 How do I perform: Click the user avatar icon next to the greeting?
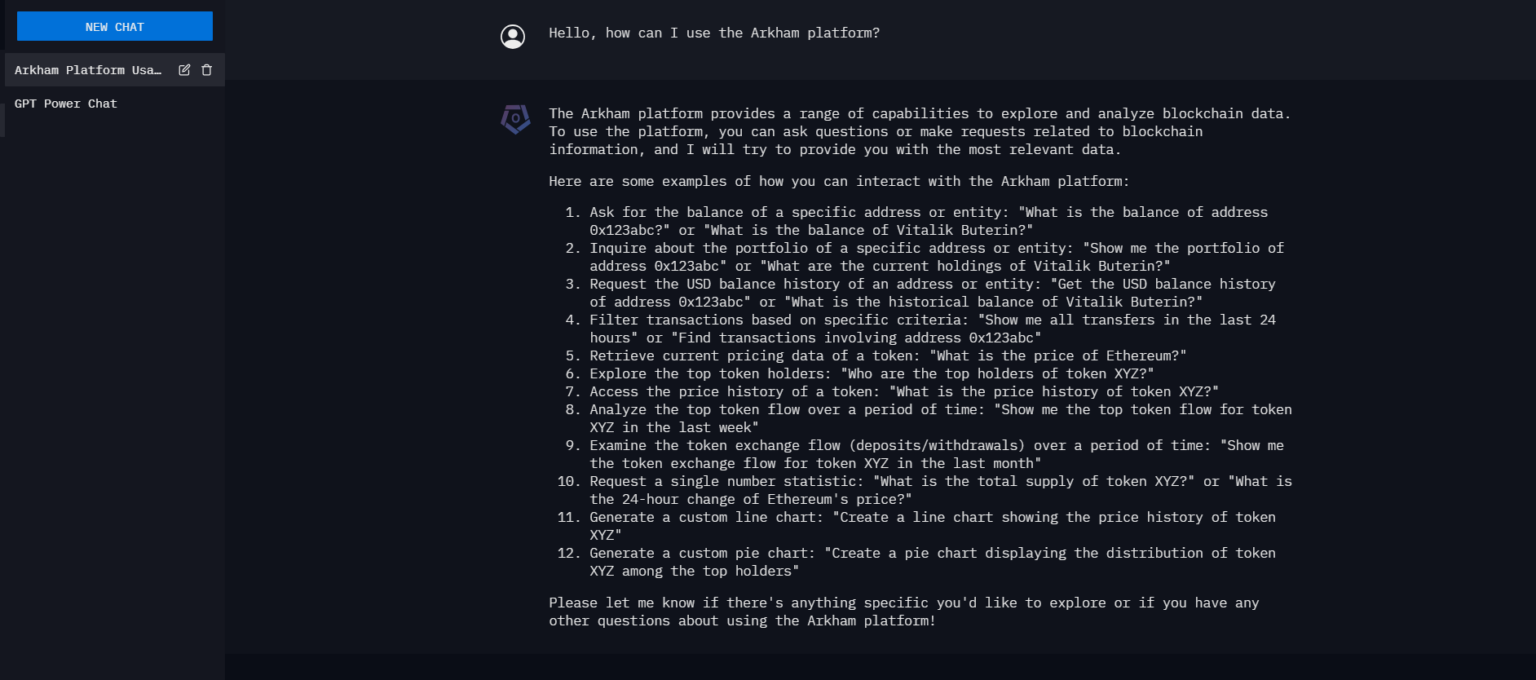(x=512, y=35)
